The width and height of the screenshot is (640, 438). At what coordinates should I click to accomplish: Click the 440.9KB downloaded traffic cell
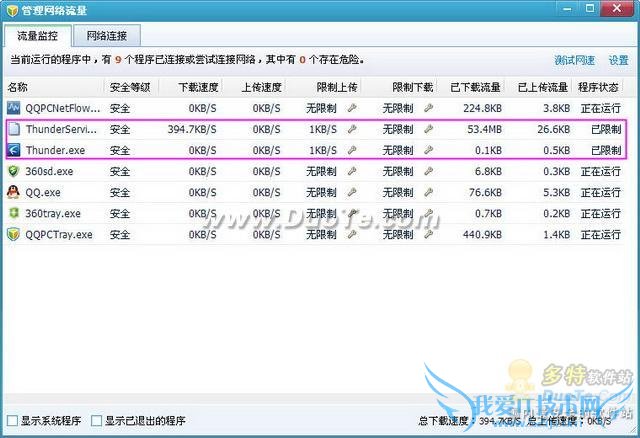pyautogui.click(x=482, y=234)
